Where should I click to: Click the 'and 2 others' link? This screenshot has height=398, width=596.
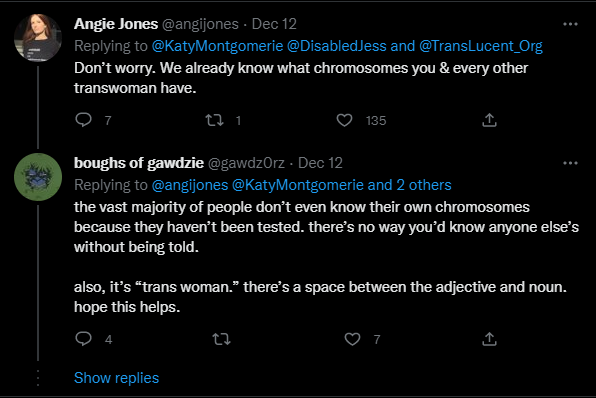(x=409, y=185)
